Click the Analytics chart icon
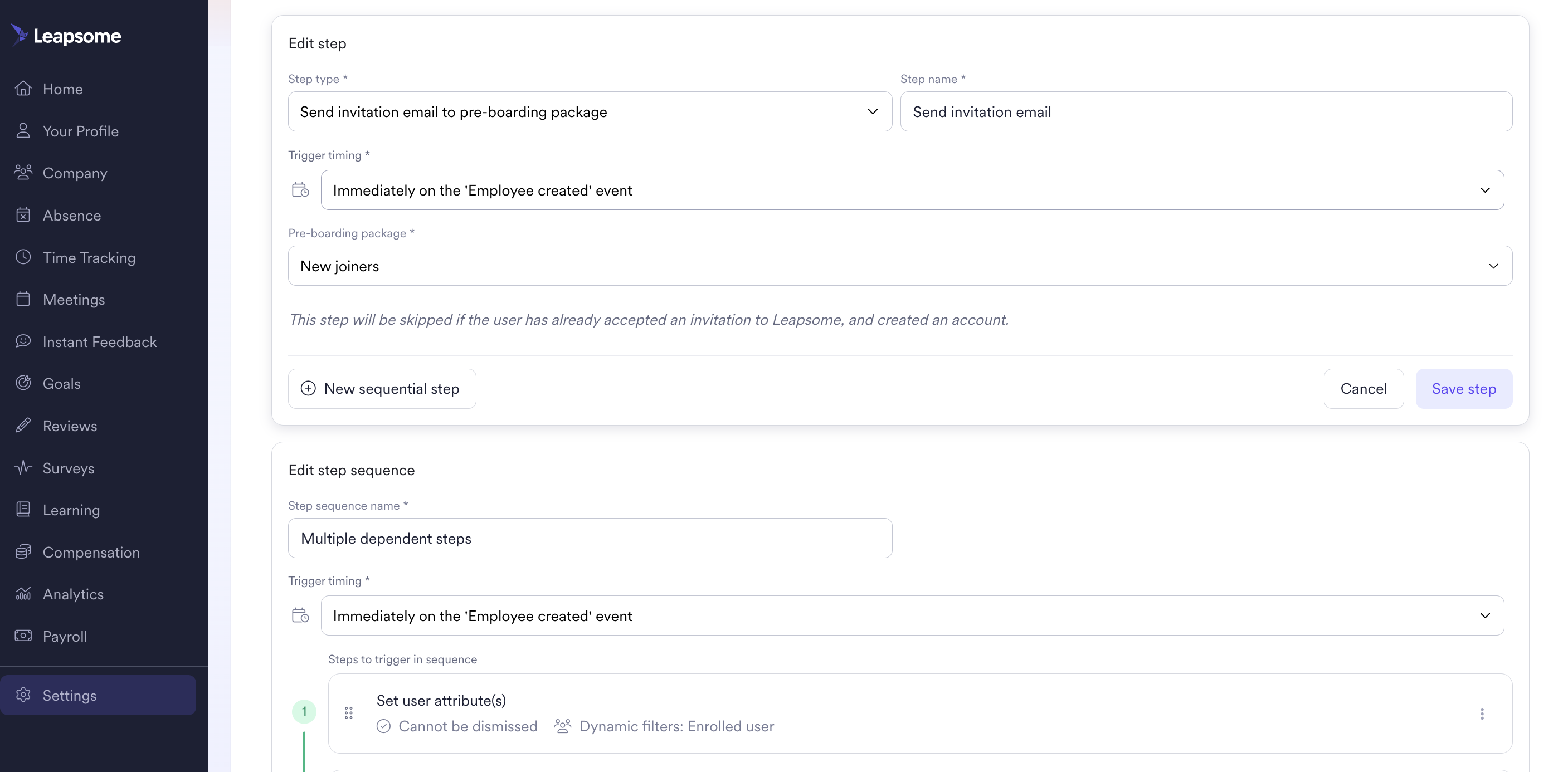Screen dimensions: 1568x772 (23, 593)
